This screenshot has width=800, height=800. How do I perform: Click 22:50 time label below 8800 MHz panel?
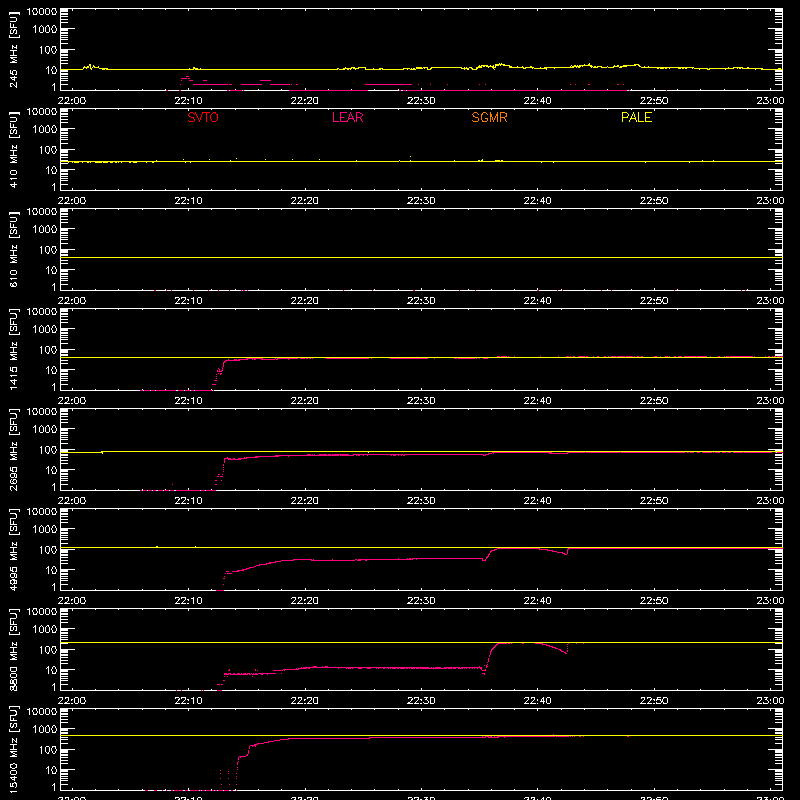[654, 701]
